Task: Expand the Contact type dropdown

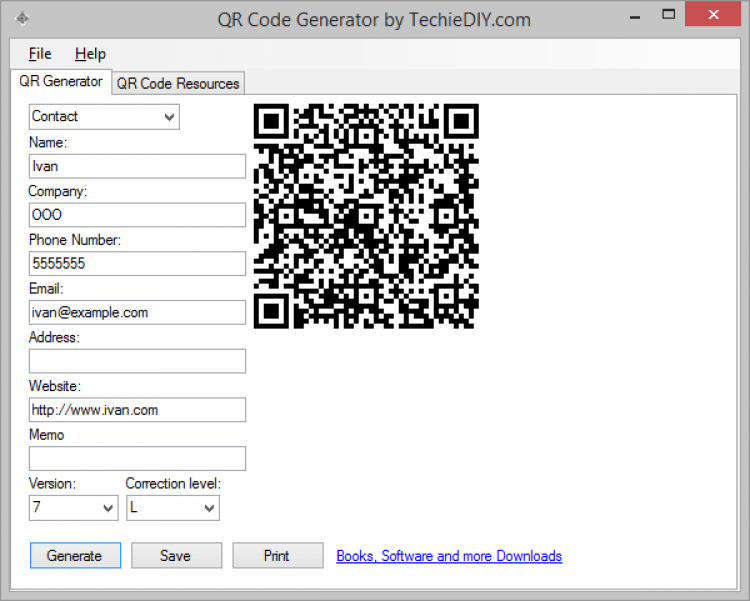Action: pyautogui.click(x=104, y=117)
